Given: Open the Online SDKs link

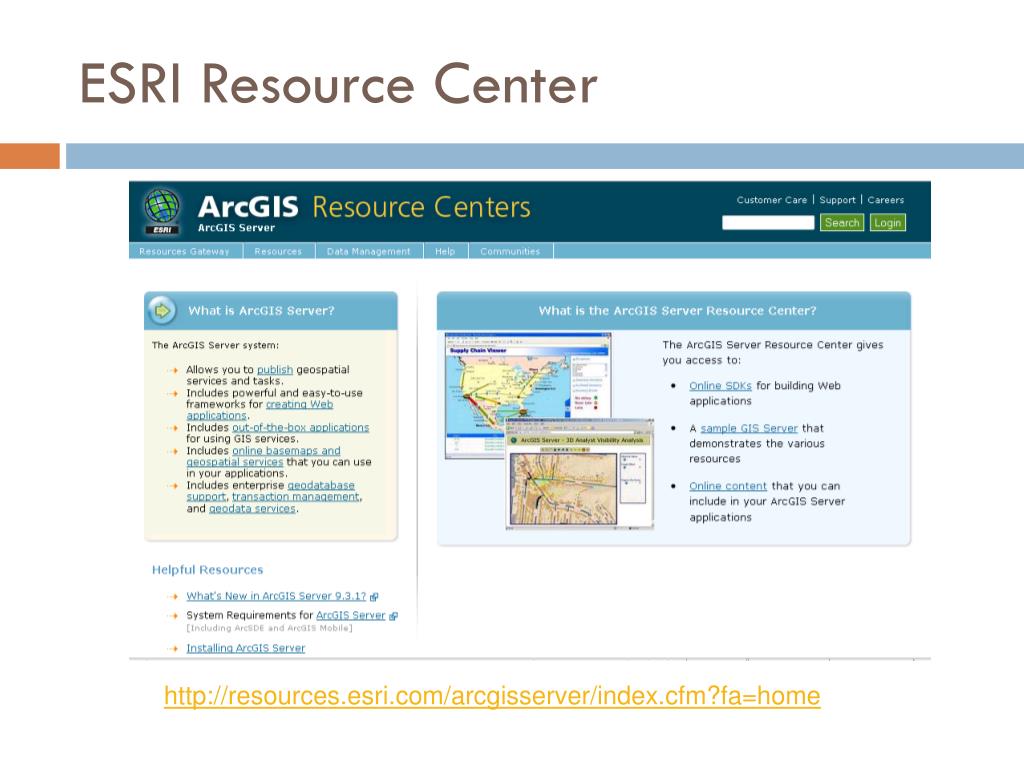Looking at the screenshot, I should (x=720, y=386).
